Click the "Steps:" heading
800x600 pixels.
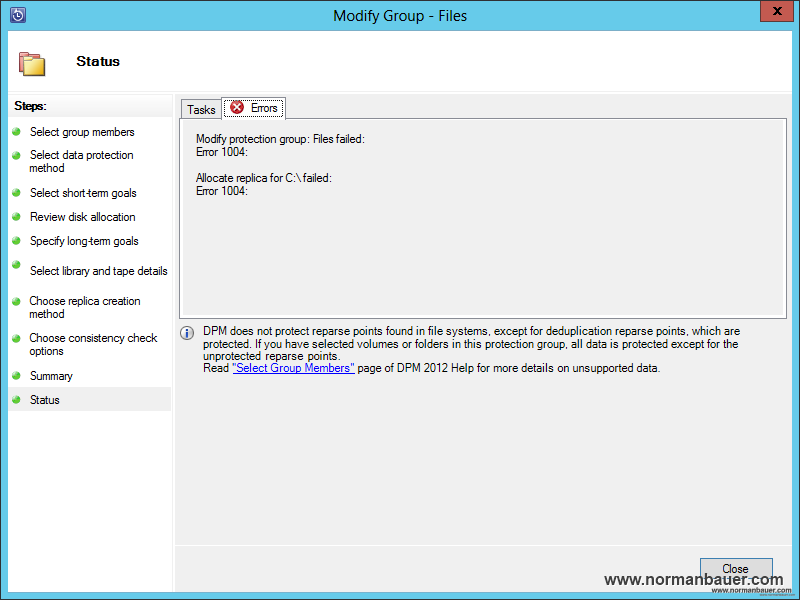(30, 106)
